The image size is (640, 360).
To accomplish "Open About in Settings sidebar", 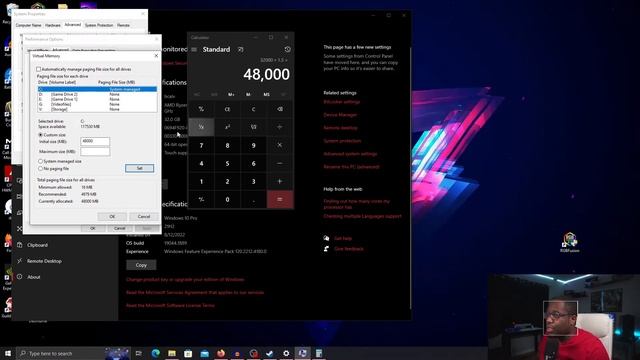I will (x=33, y=277).
